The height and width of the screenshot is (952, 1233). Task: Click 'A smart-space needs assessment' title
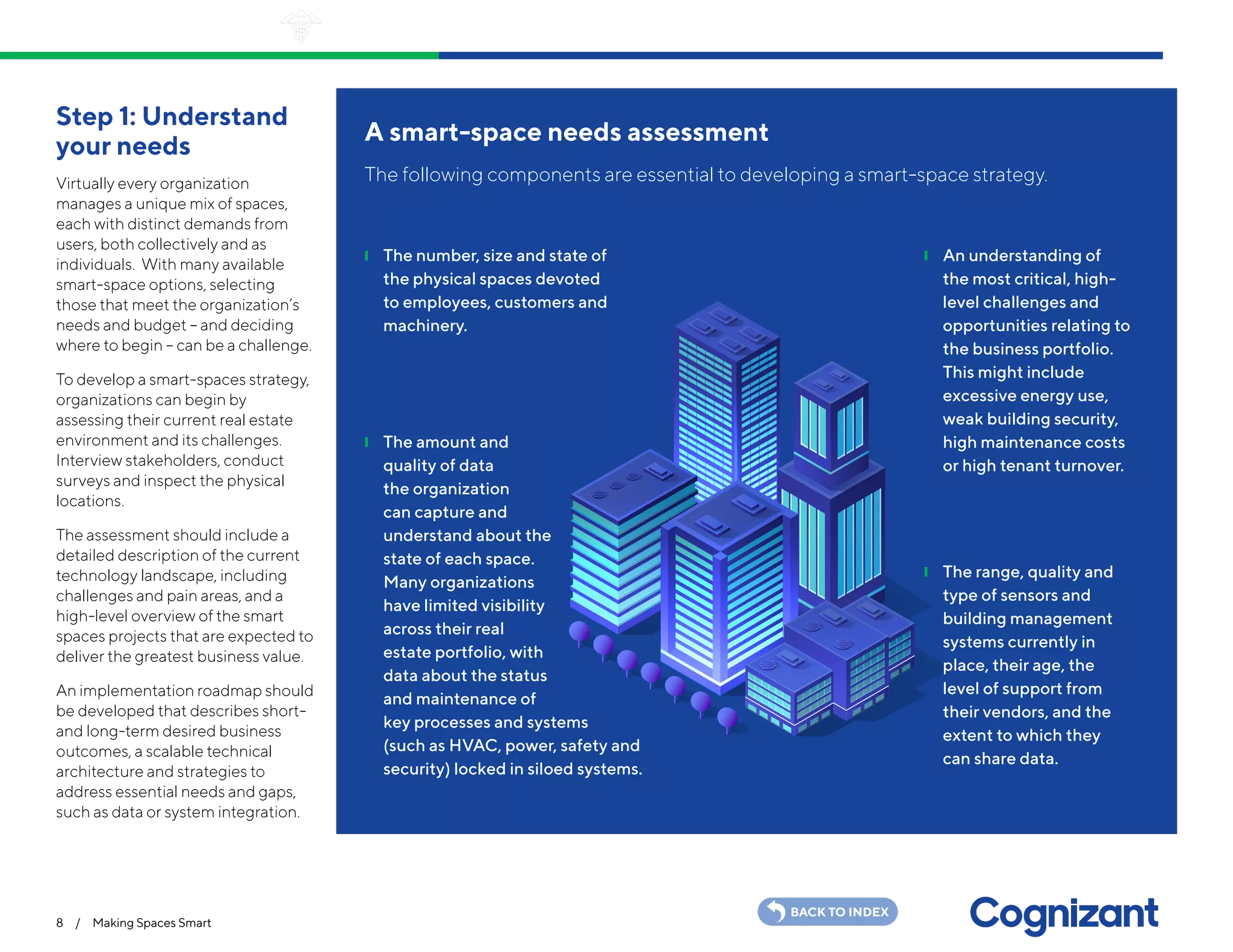(566, 132)
